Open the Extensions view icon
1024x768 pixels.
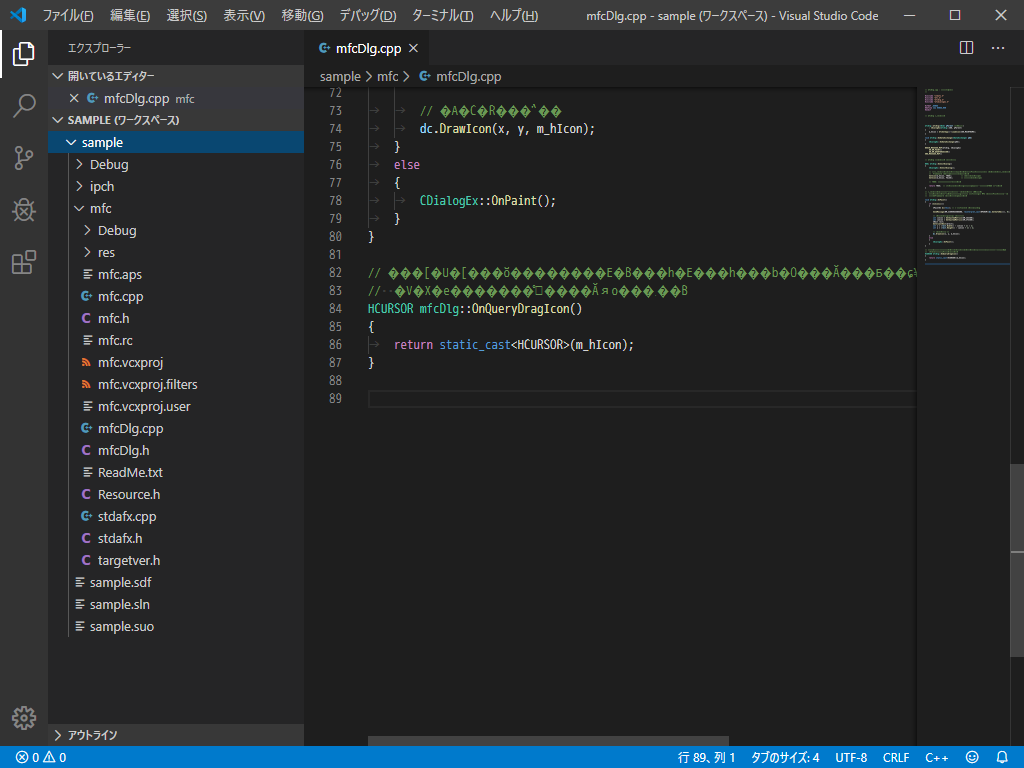pyautogui.click(x=24, y=262)
